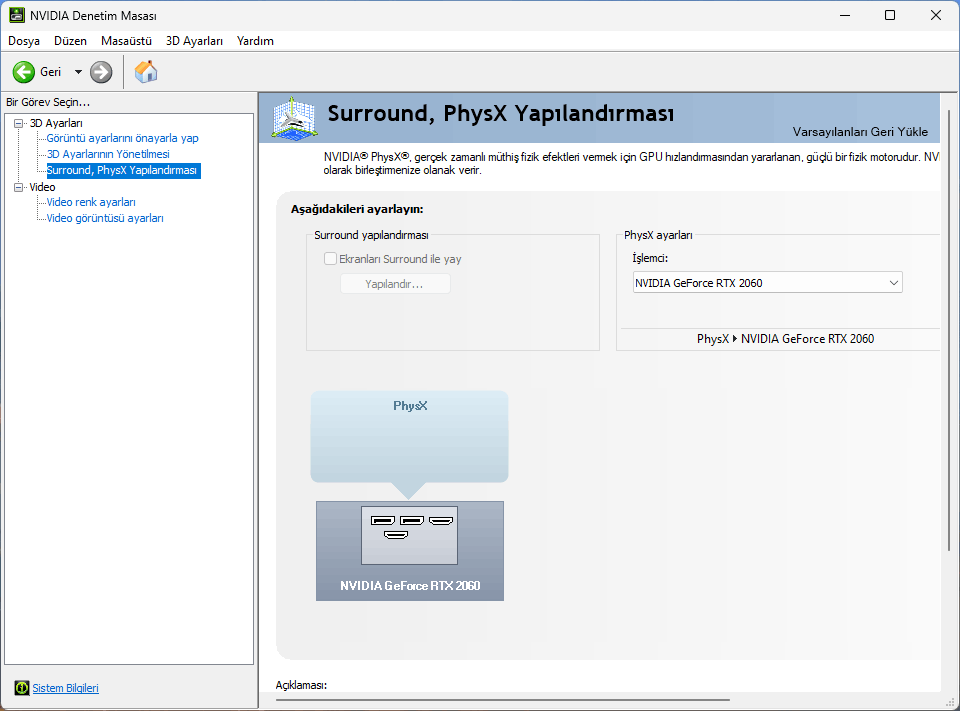Collapse the 3D Ayarları tree node
Screen dimensions: 960x711
(18, 123)
